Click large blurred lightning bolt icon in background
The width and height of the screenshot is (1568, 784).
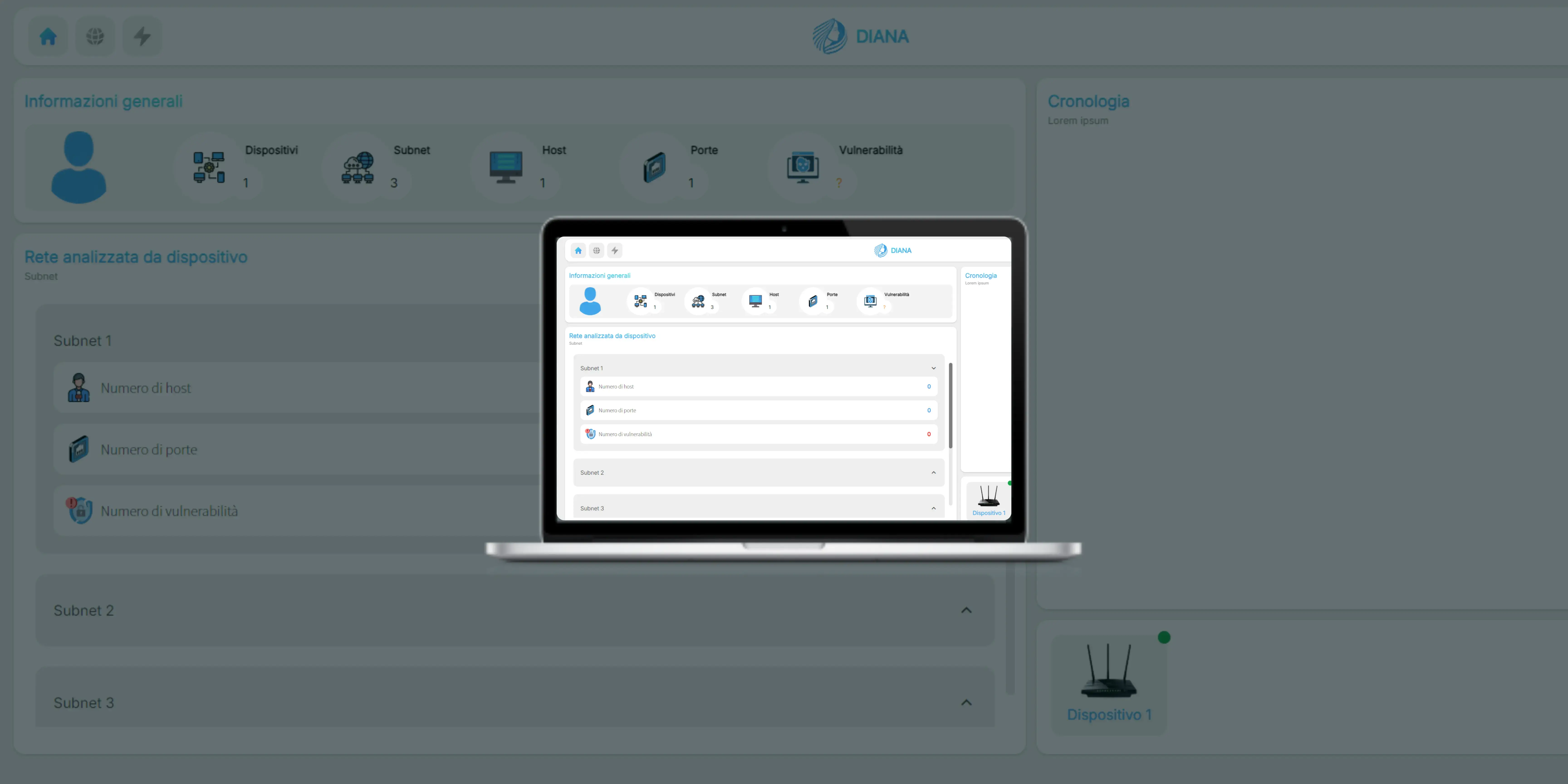coord(142,37)
